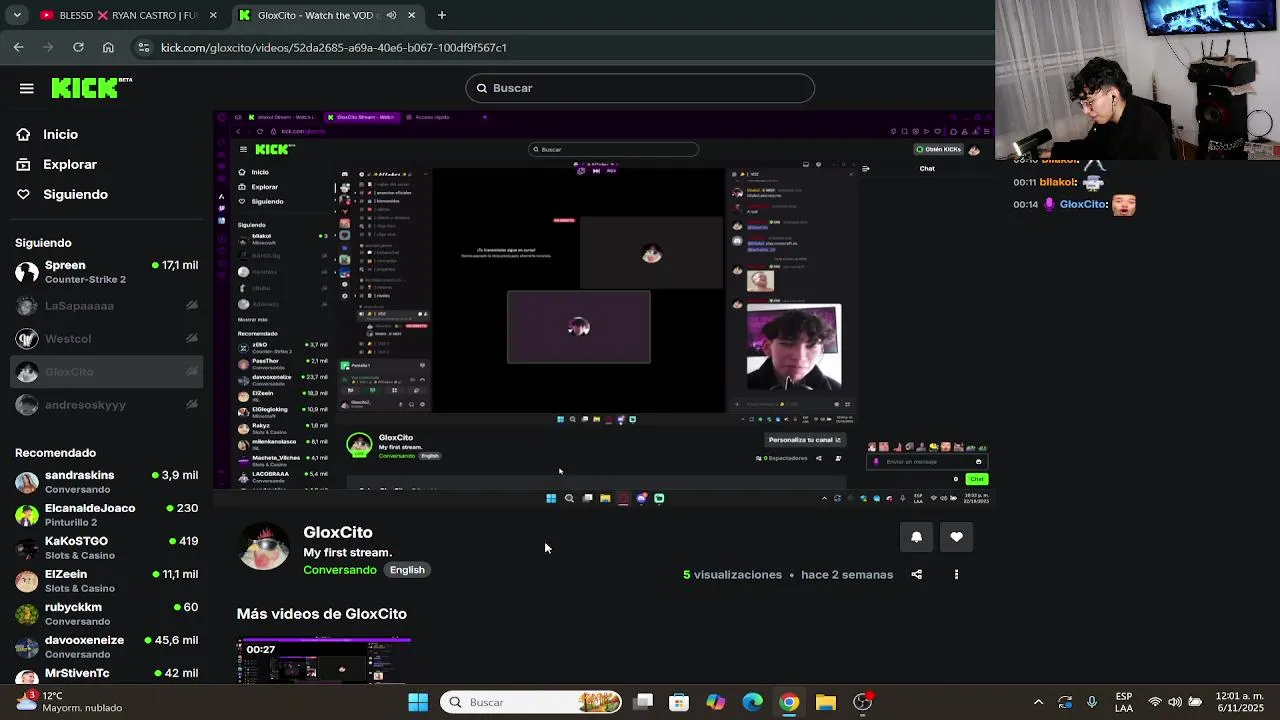Expand the system tray hidden icons chevron
The height and width of the screenshot is (720, 1280).
click(1038, 702)
